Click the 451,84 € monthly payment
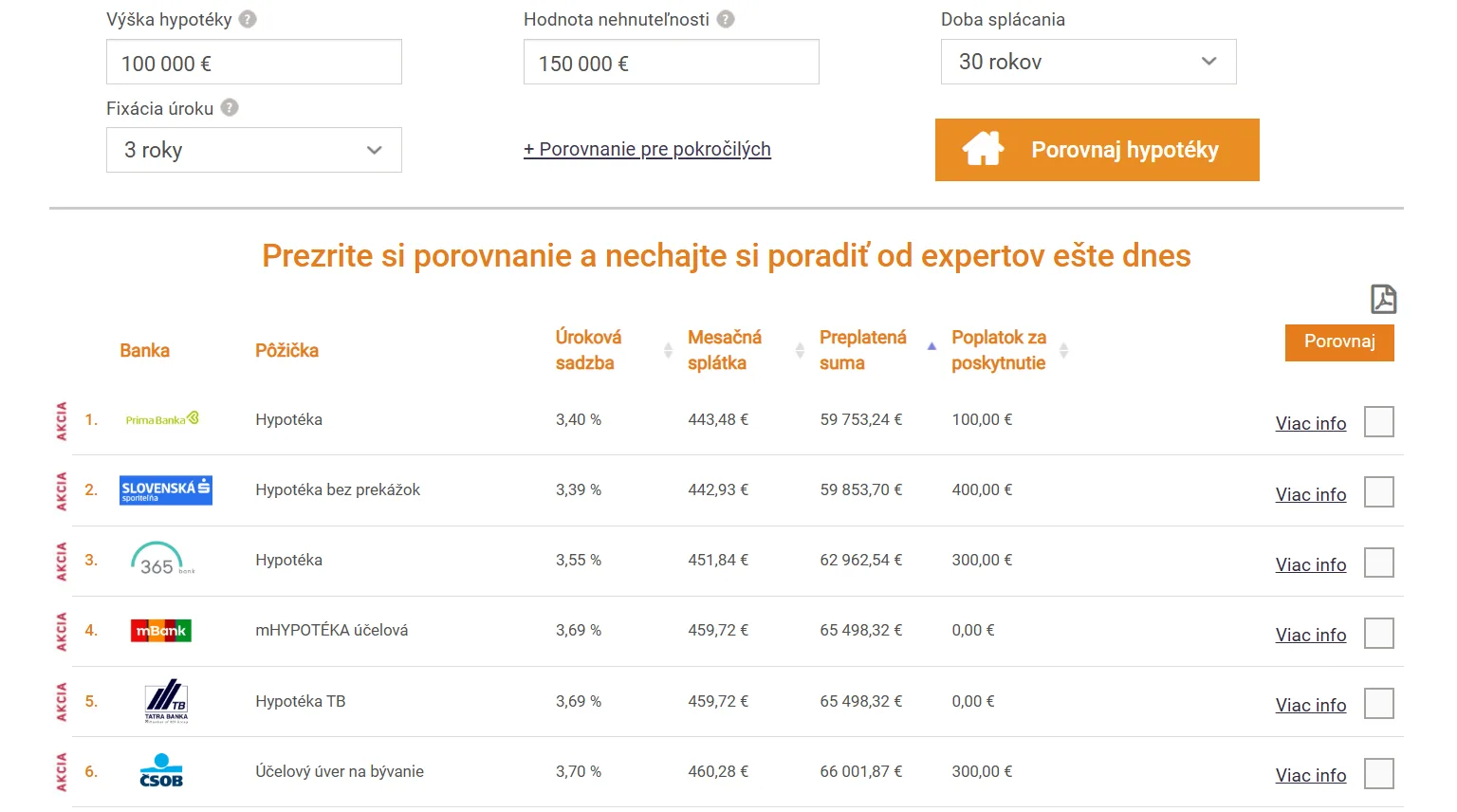Screen dimensions: 1457x812 coord(718,560)
